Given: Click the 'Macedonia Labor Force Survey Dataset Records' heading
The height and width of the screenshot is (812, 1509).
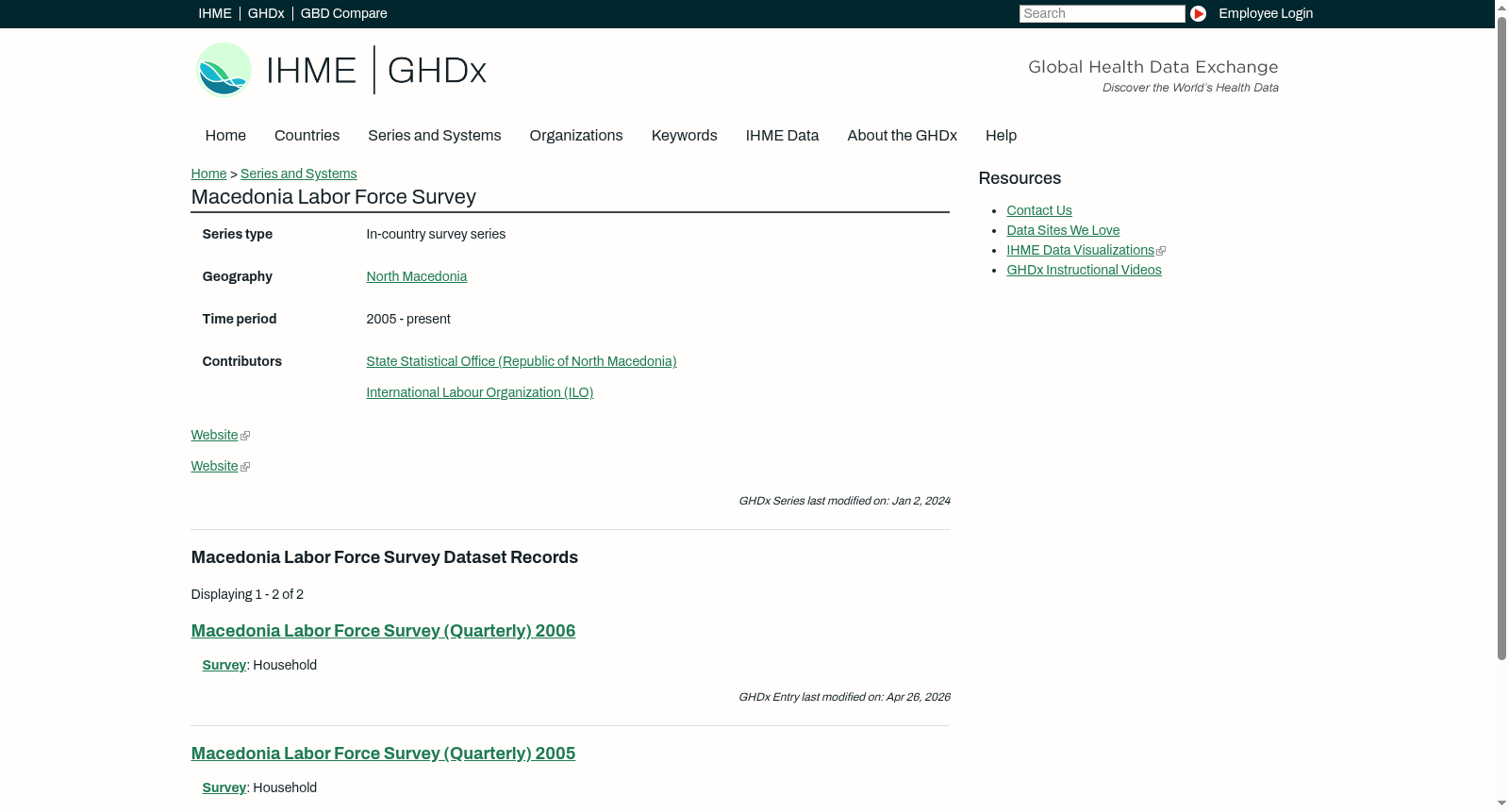Looking at the screenshot, I should pyautogui.click(x=385, y=557).
